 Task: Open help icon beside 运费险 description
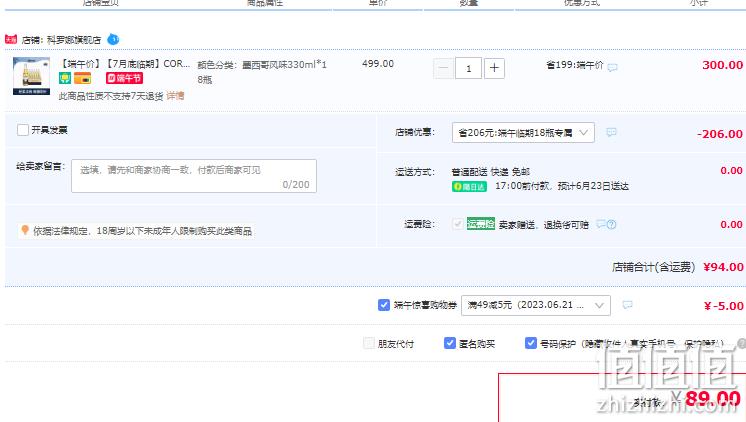pyautogui.click(x=612, y=224)
